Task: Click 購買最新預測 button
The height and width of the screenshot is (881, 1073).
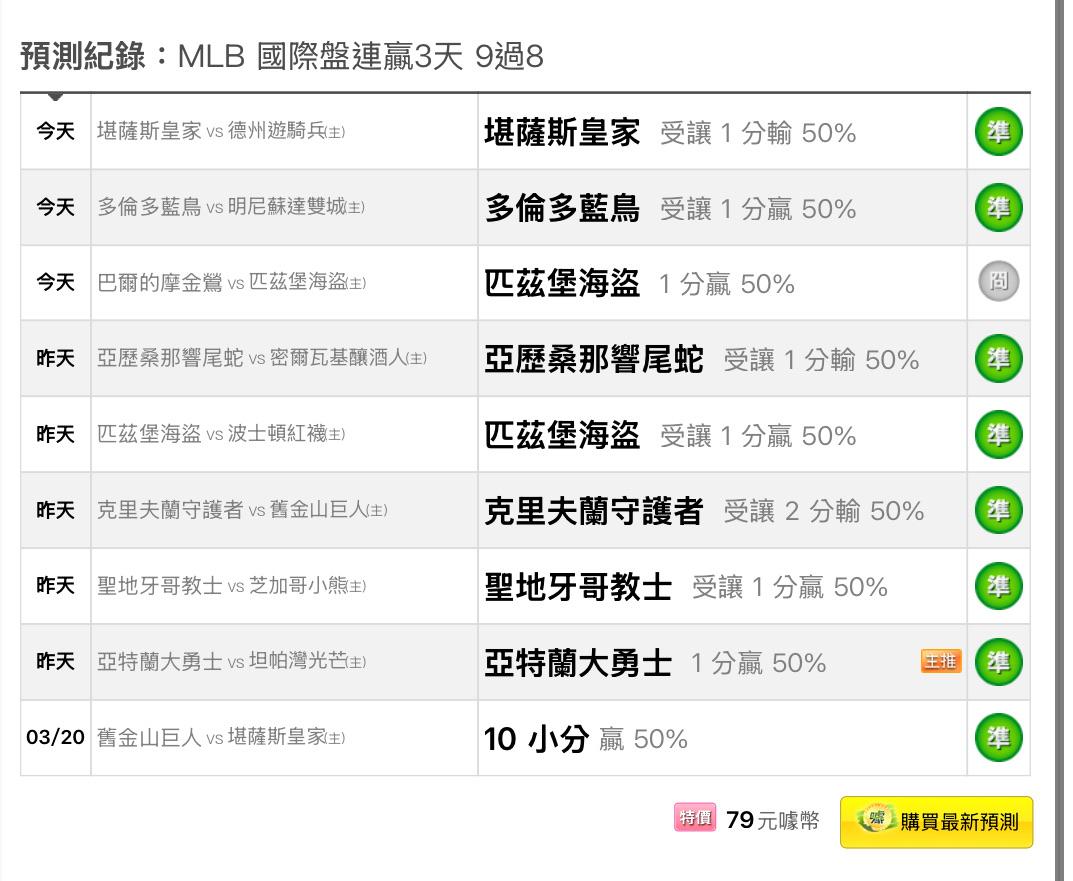Action: tap(937, 822)
